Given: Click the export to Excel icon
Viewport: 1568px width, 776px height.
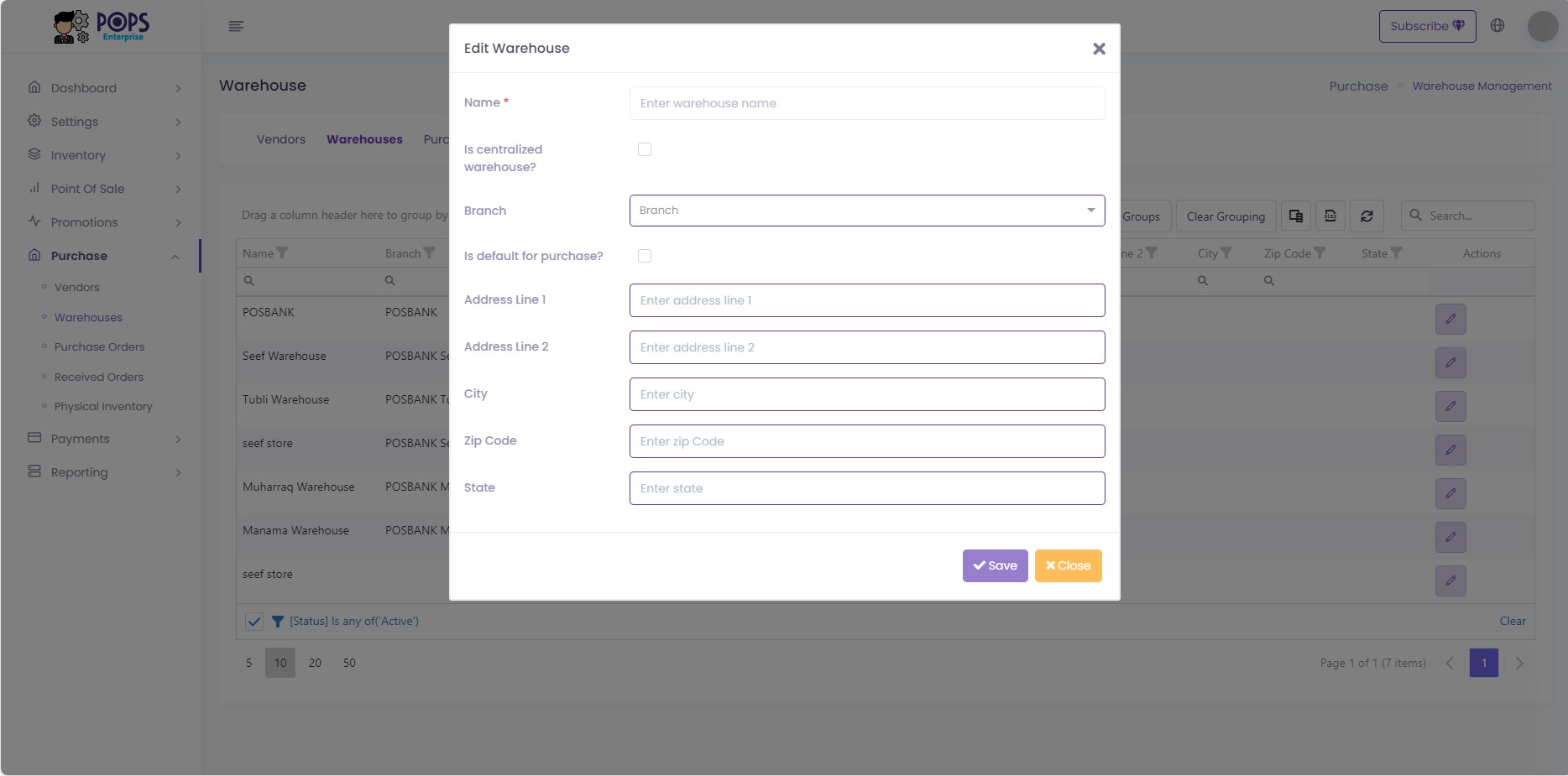Looking at the screenshot, I should 1330,216.
